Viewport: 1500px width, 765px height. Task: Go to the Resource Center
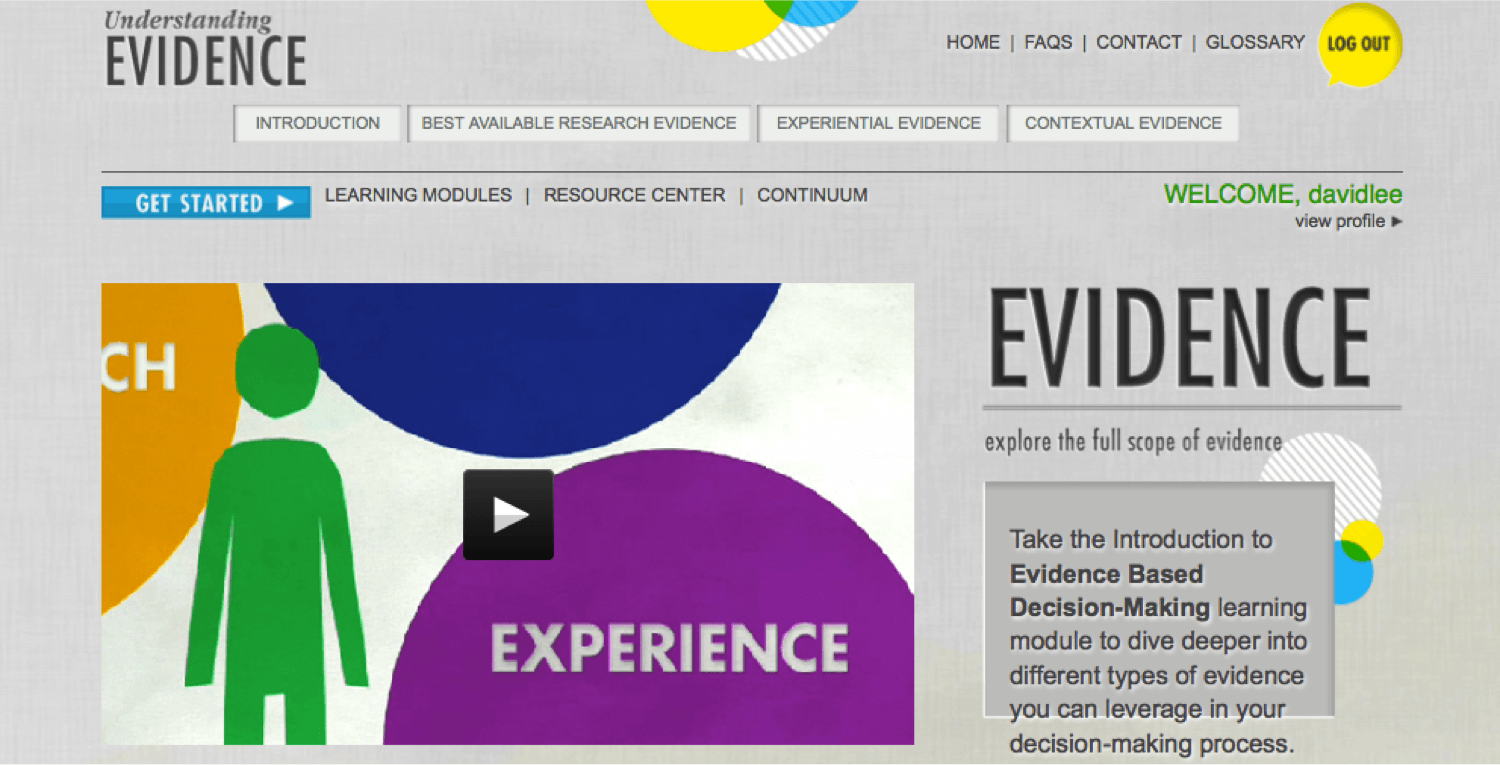[634, 195]
